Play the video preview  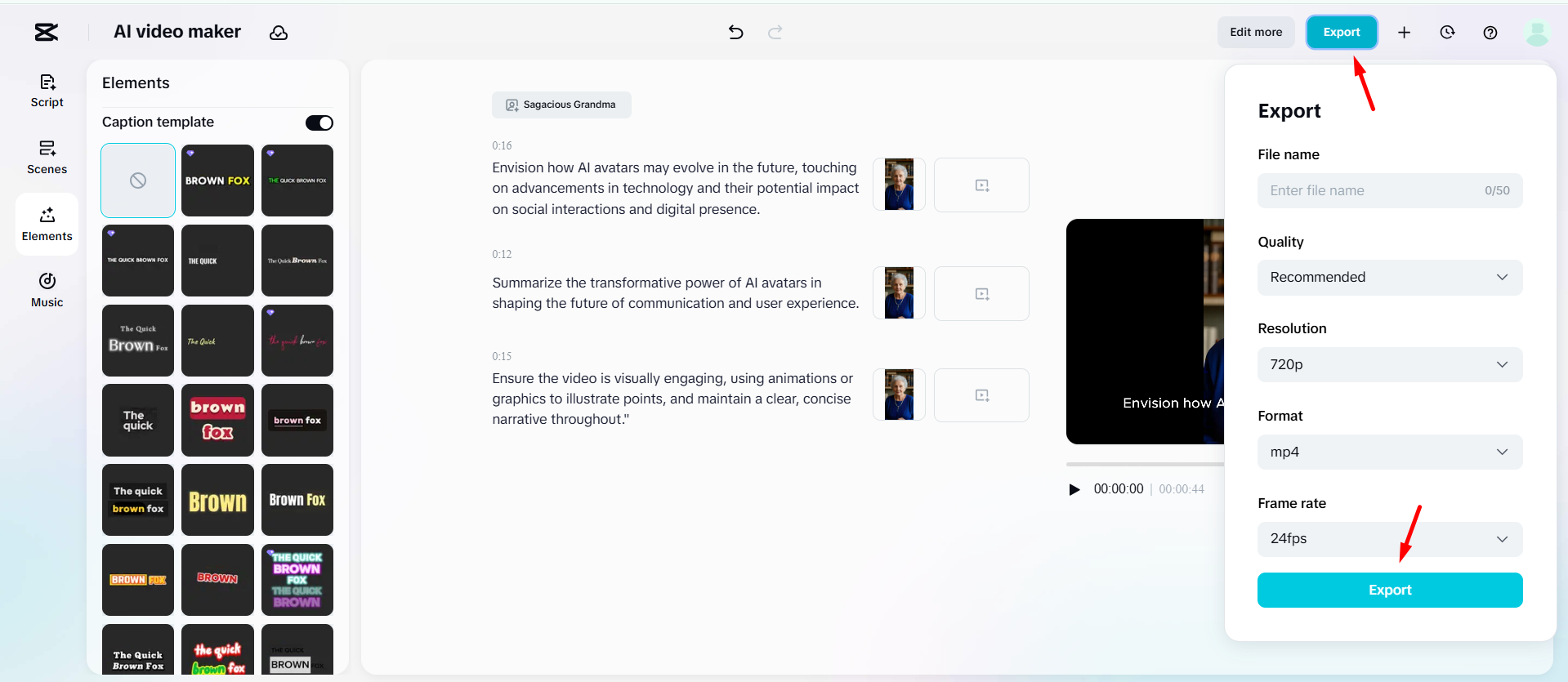coord(1074,489)
